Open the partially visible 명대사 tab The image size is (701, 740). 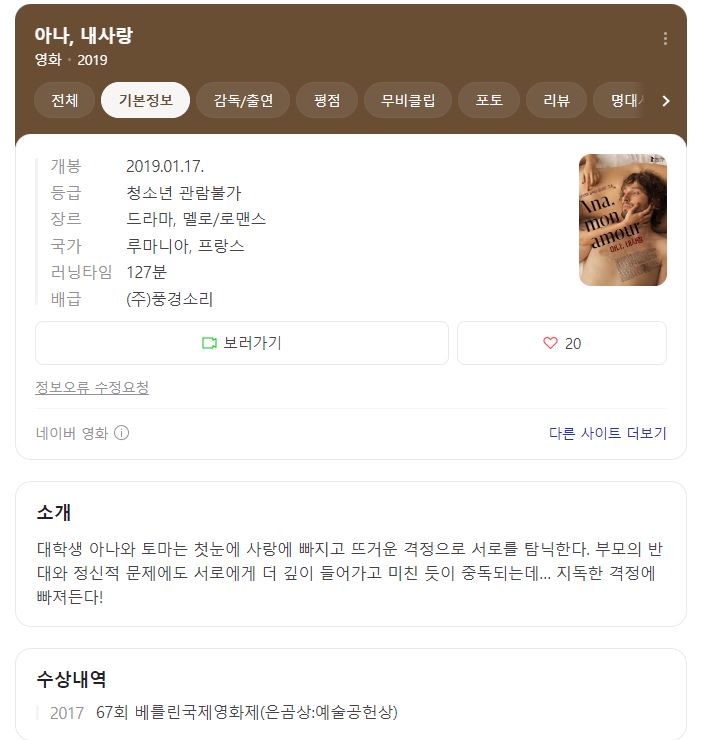[623, 100]
